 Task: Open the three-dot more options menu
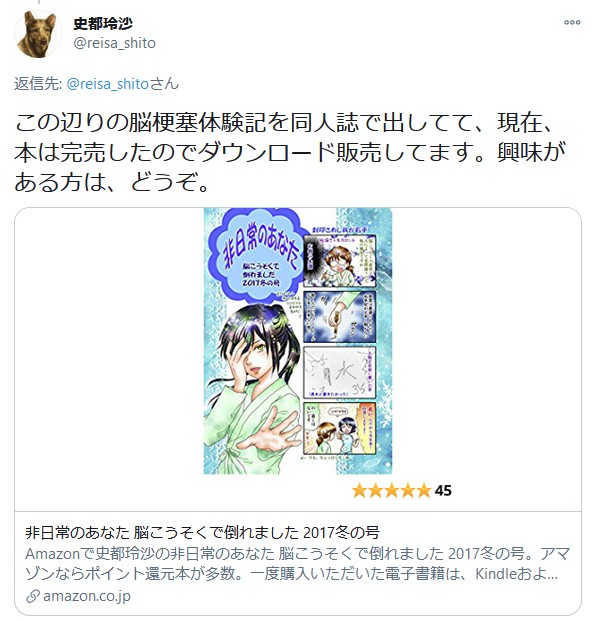click(572, 23)
